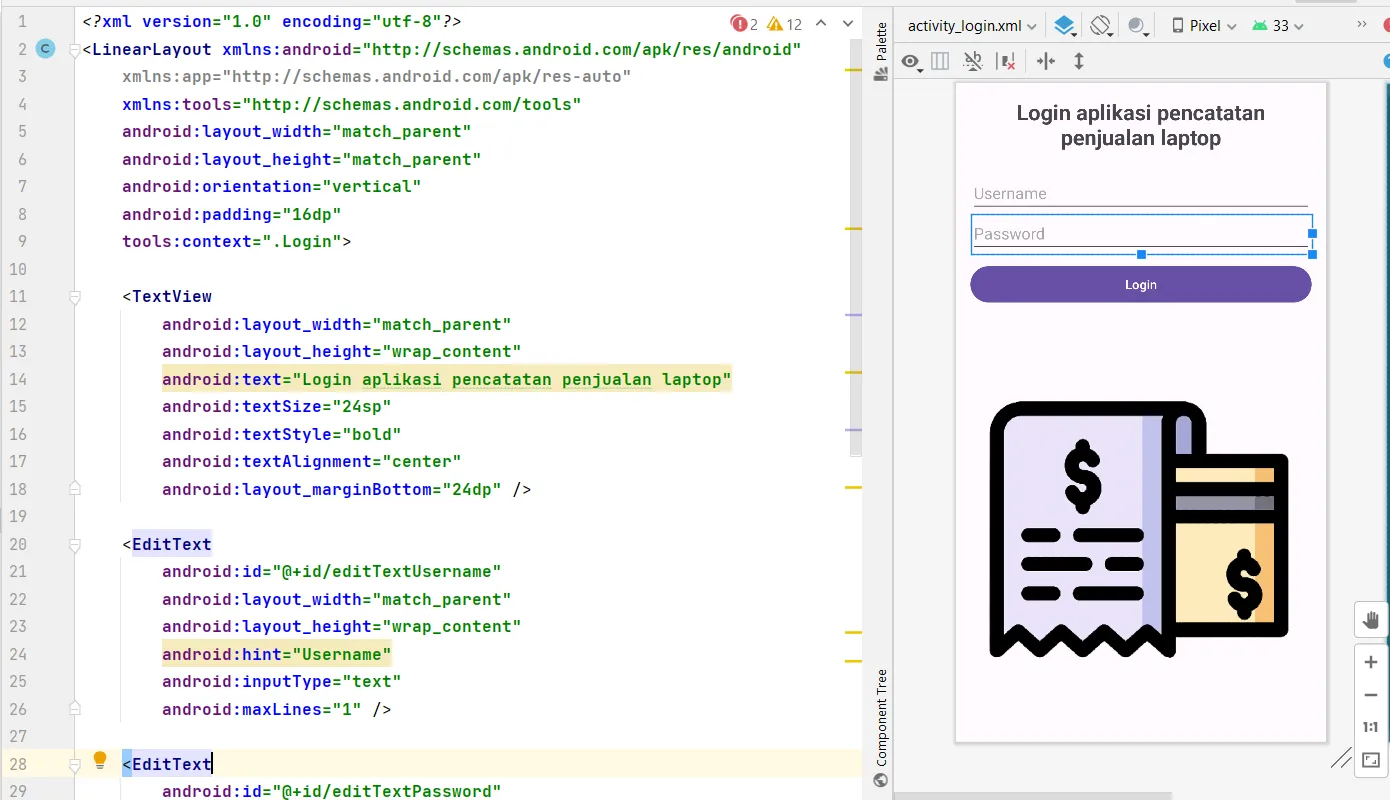Screen dimensions: 1390x800
Task: Go to previous highlighted error arrow
Action: [821, 23]
